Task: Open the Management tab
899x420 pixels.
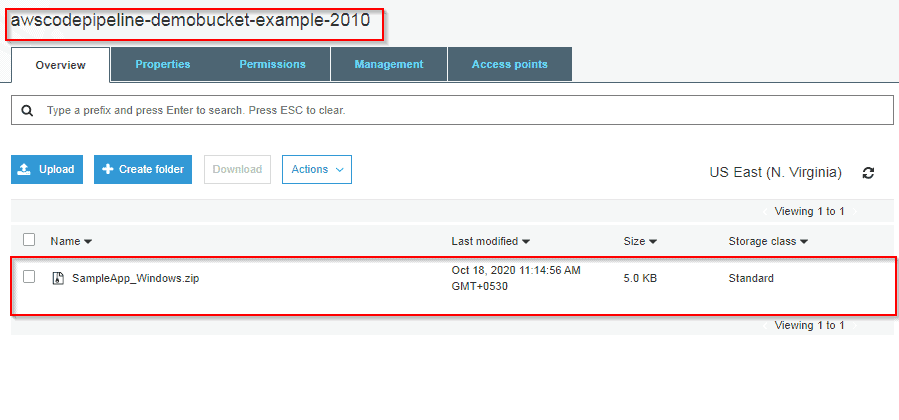Action: [x=389, y=64]
